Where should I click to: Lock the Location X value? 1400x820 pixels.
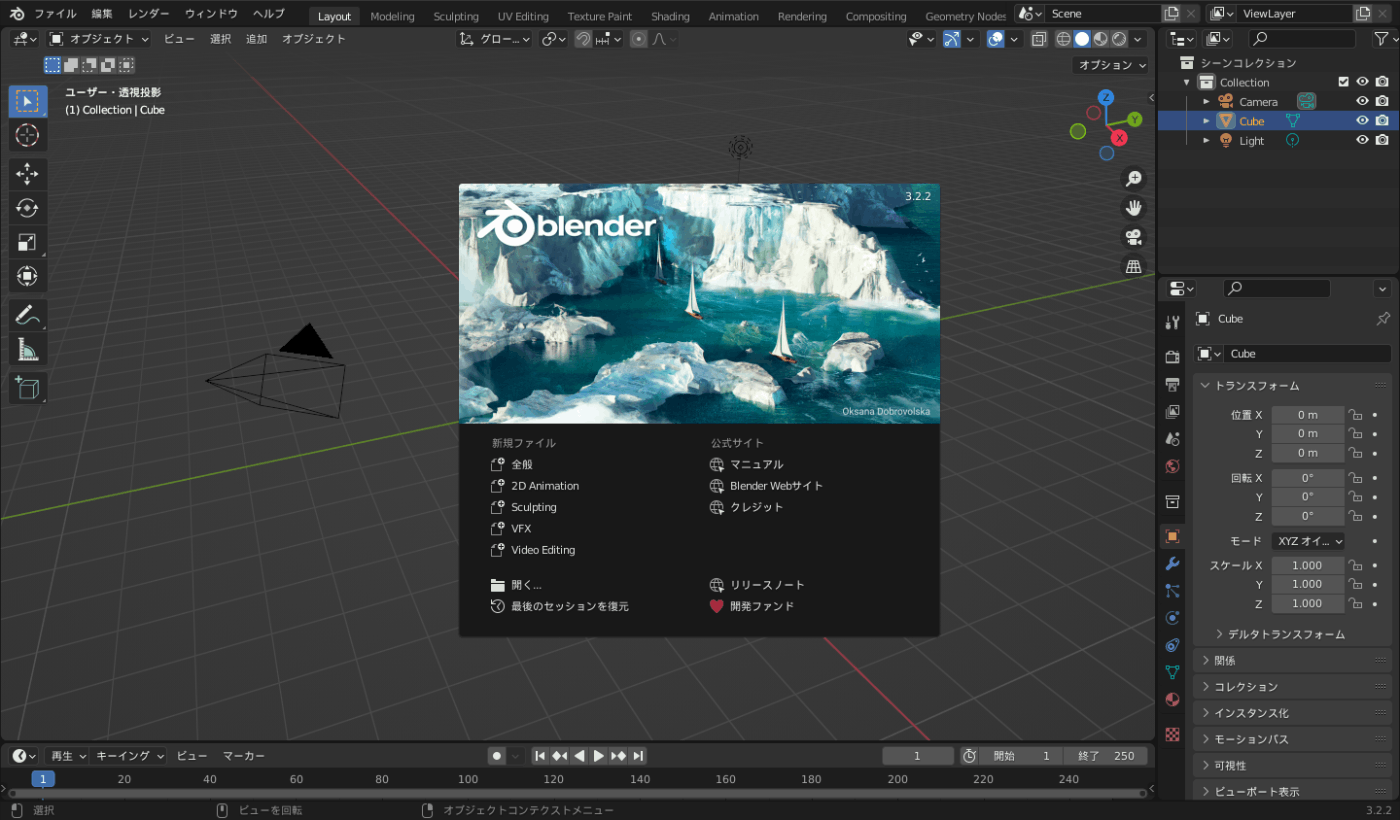click(1355, 415)
